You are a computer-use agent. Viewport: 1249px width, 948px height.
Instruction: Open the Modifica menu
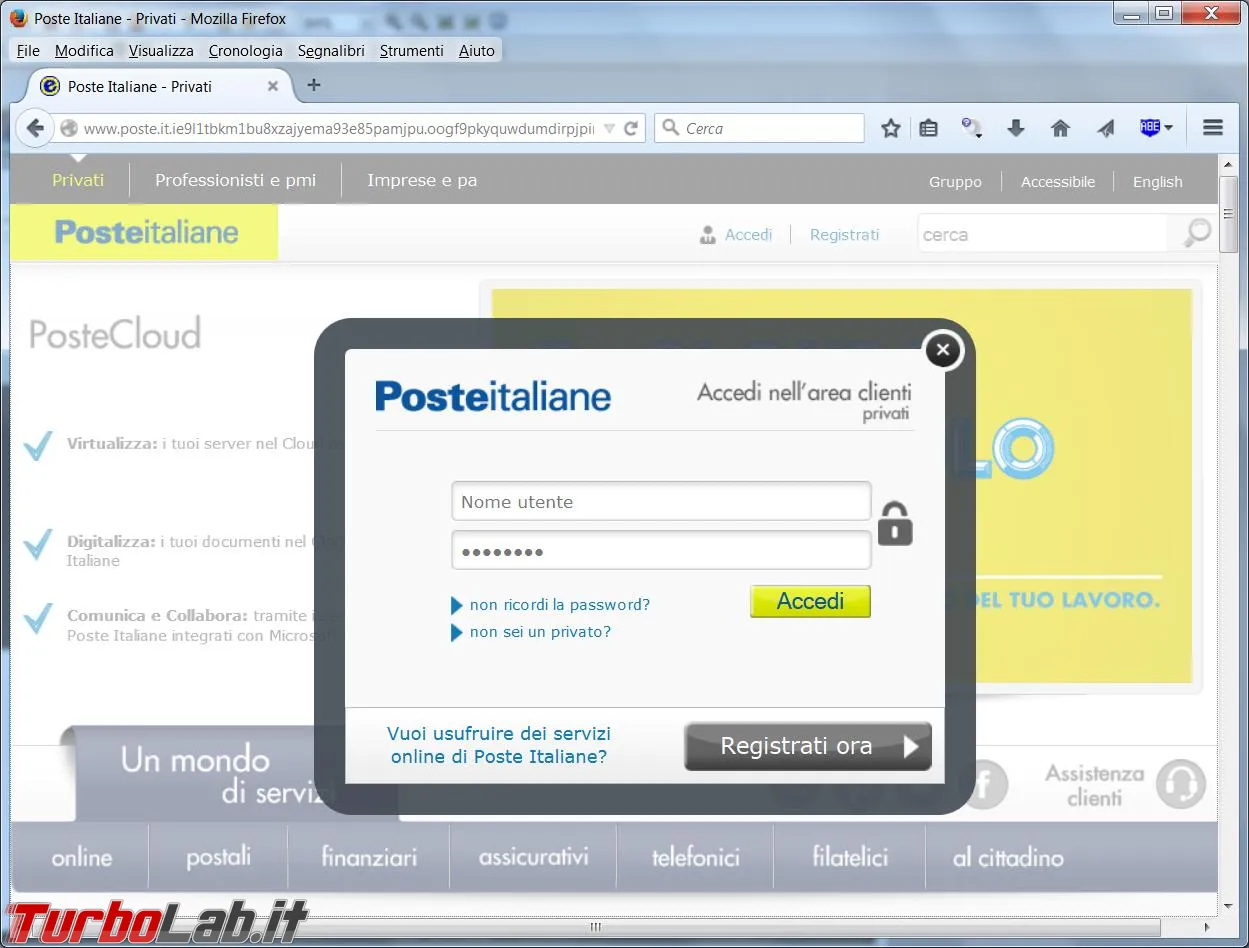[x=84, y=50]
